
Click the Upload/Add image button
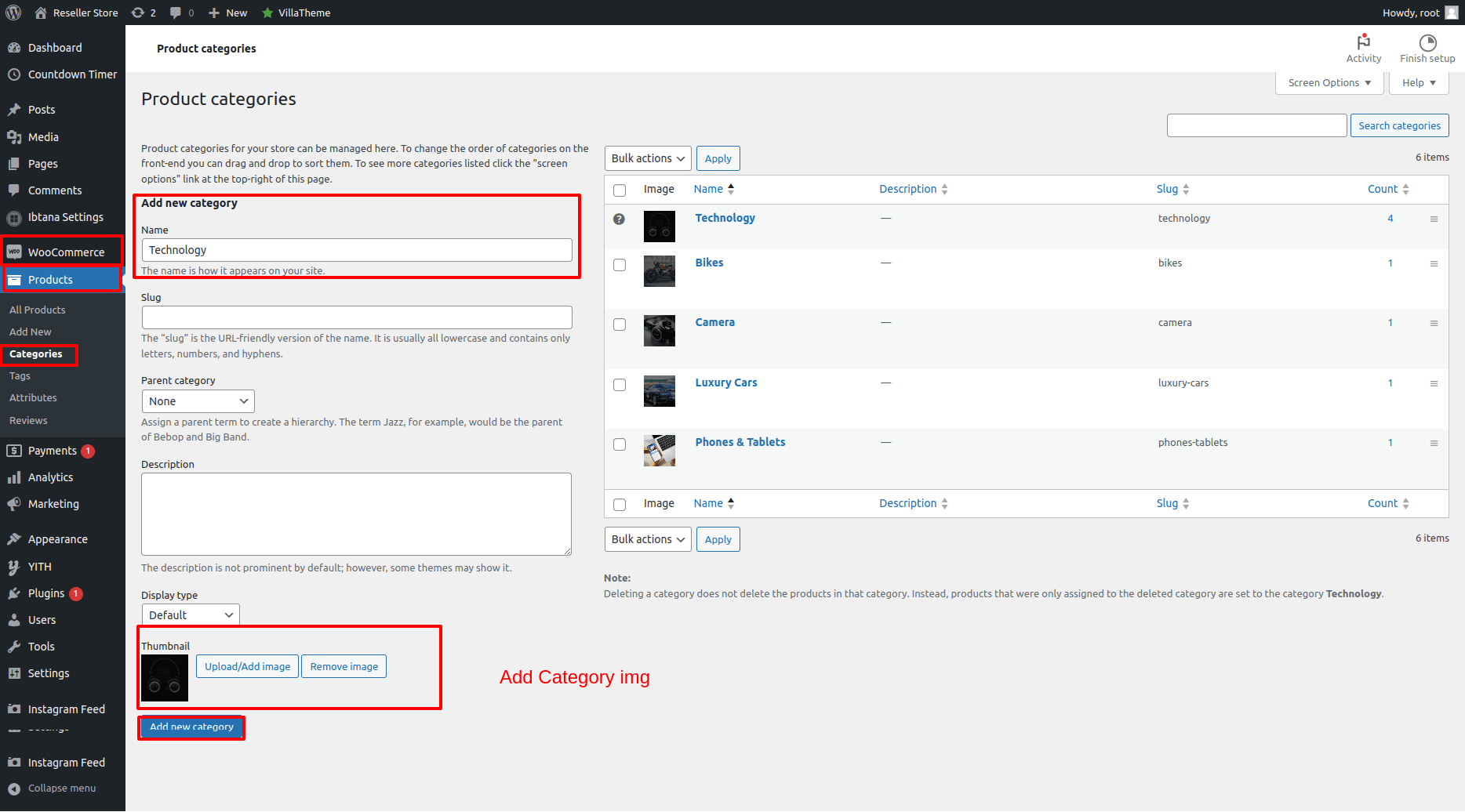point(247,666)
